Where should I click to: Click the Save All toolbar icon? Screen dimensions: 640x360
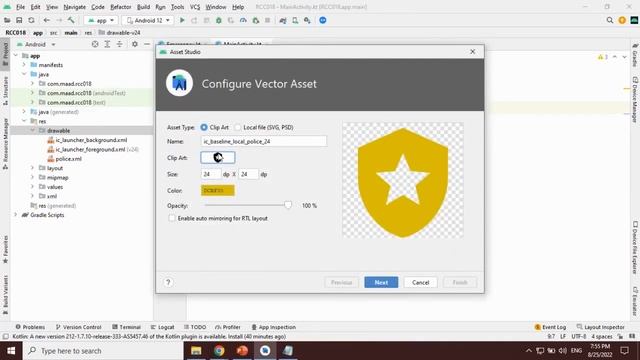[x=19, y=20]
